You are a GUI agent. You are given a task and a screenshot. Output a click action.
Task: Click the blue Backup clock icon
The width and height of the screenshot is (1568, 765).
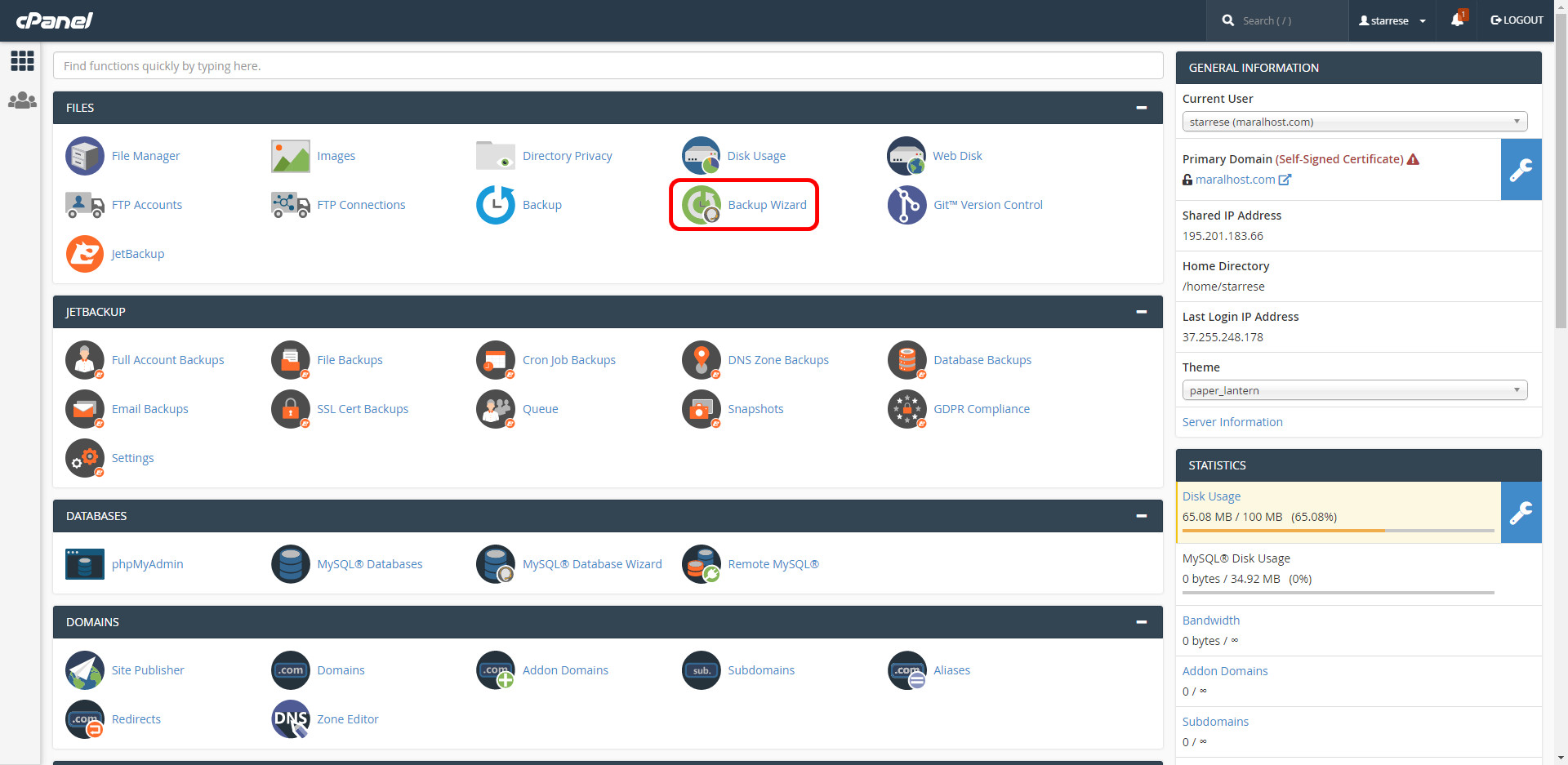coord(496,205)
